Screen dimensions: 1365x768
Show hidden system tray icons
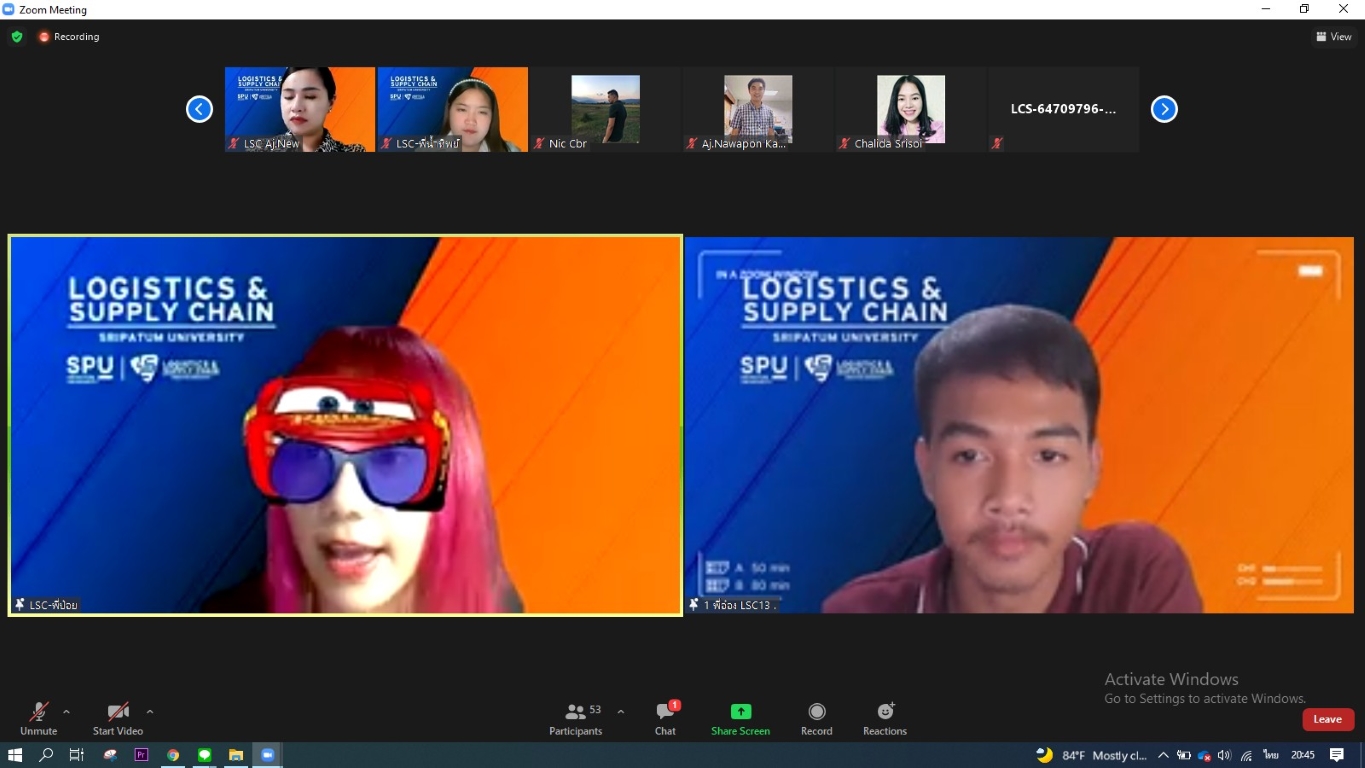click(x=1163, y=755)
